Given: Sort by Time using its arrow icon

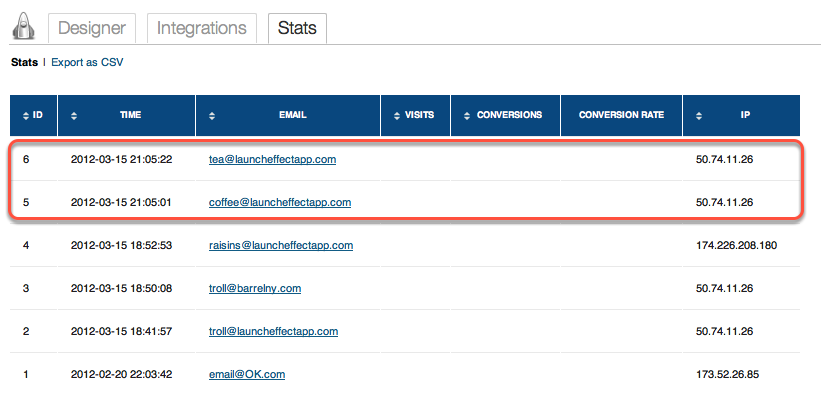Looking at the screenshot, I should [74, 116].
